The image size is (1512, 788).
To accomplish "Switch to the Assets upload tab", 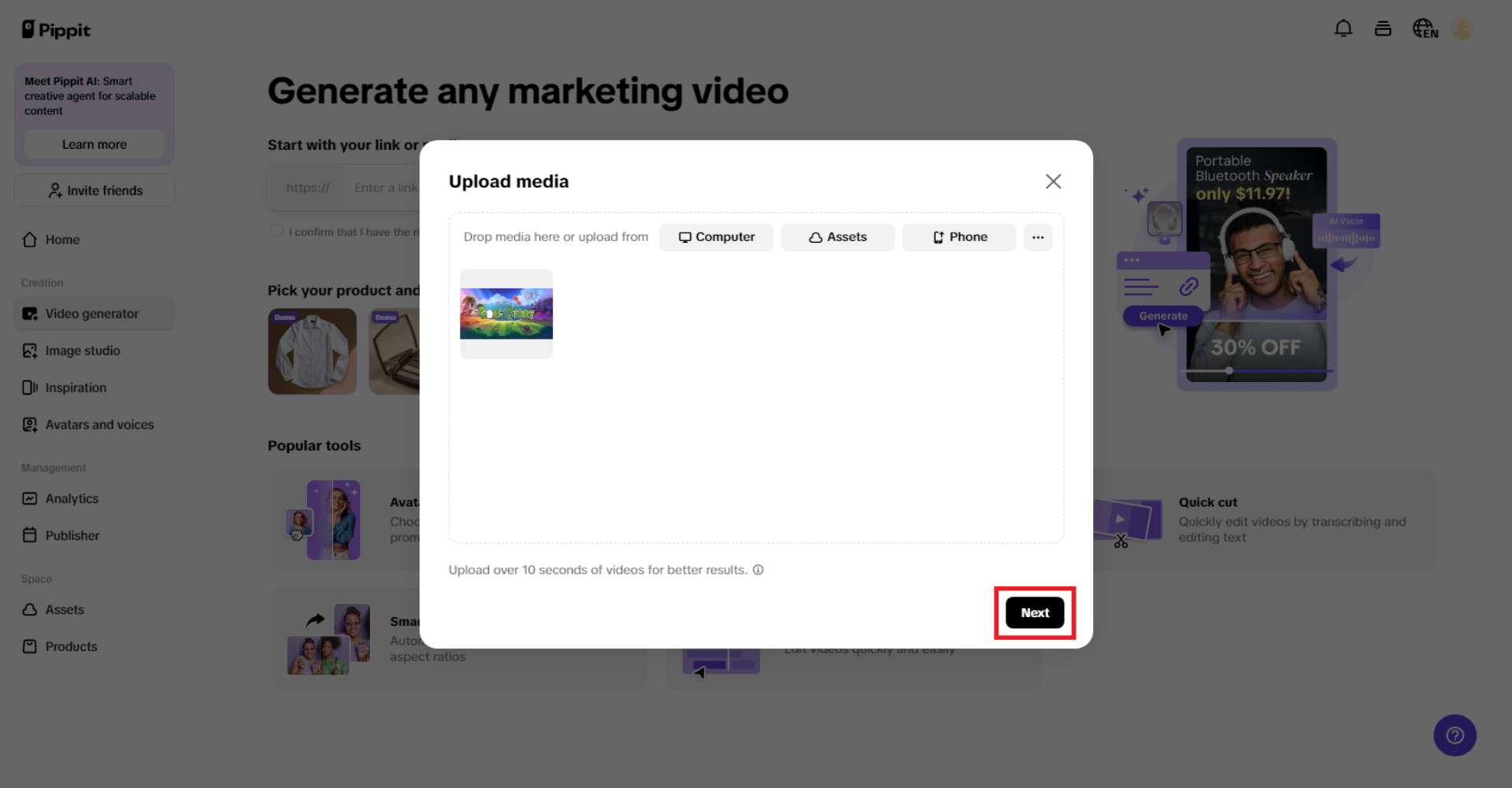I will (837, 236).
